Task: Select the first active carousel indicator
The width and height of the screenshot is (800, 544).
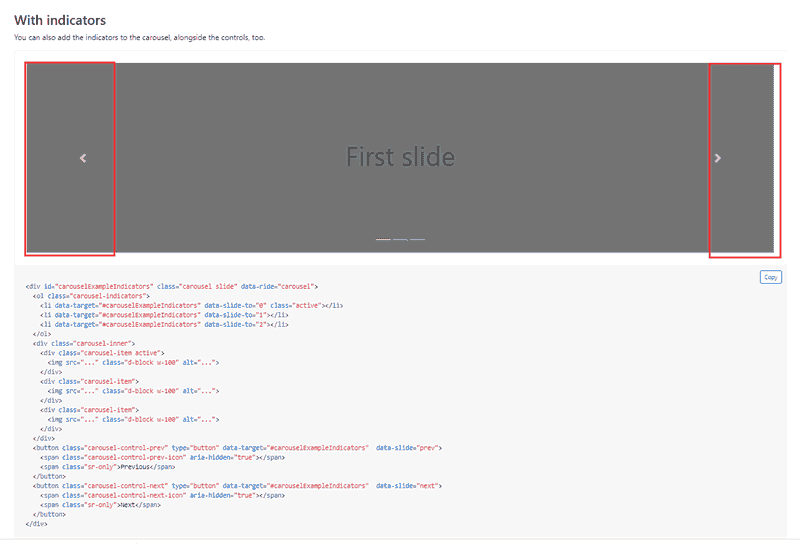Action: point(383,239)
